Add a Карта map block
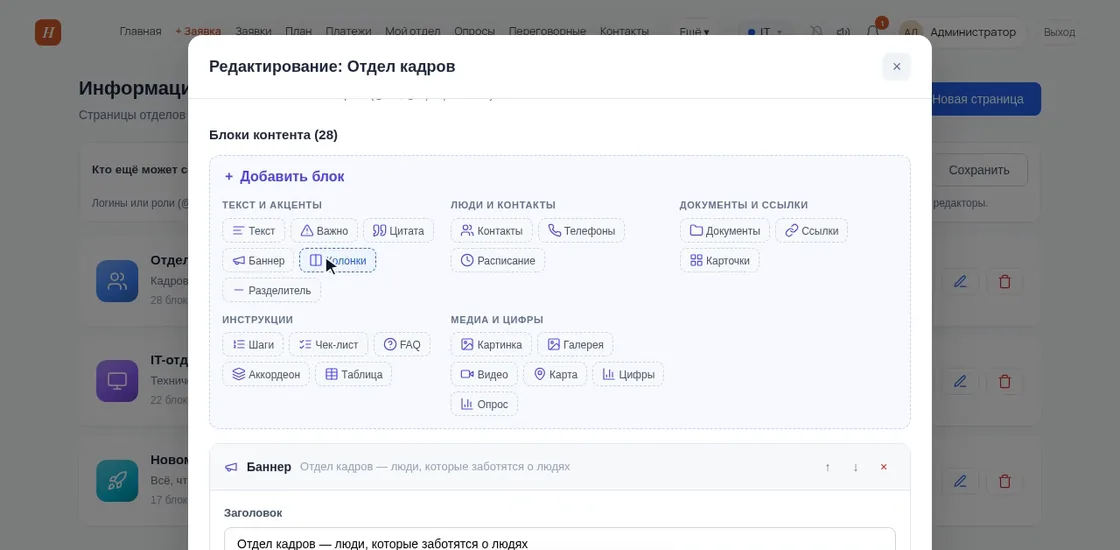Viewport: 1120px width, 550px height. tap(555, 374)
